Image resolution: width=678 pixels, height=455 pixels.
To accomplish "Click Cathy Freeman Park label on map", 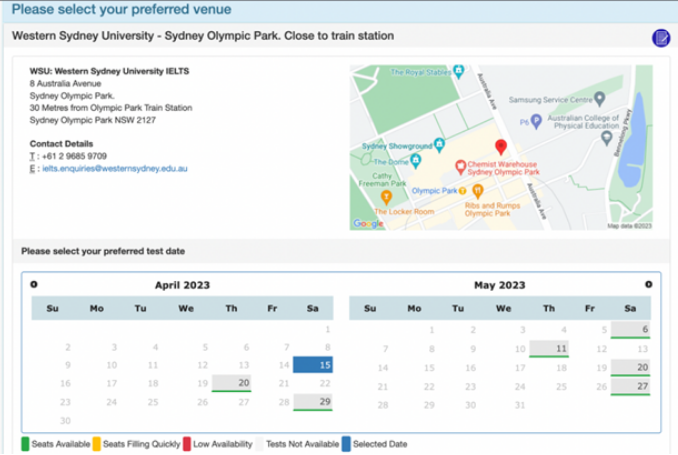I will [x=382, y=179].
